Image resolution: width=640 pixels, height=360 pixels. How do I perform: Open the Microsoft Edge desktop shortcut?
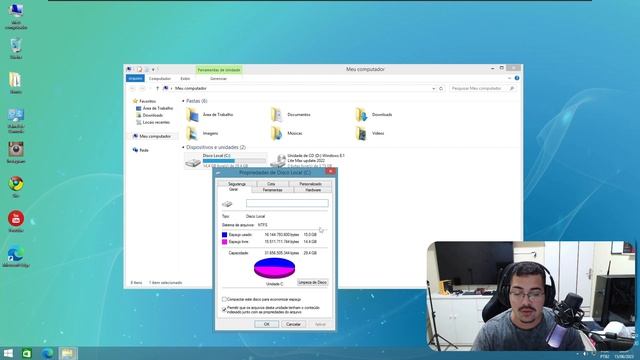(x=16, y=256)
